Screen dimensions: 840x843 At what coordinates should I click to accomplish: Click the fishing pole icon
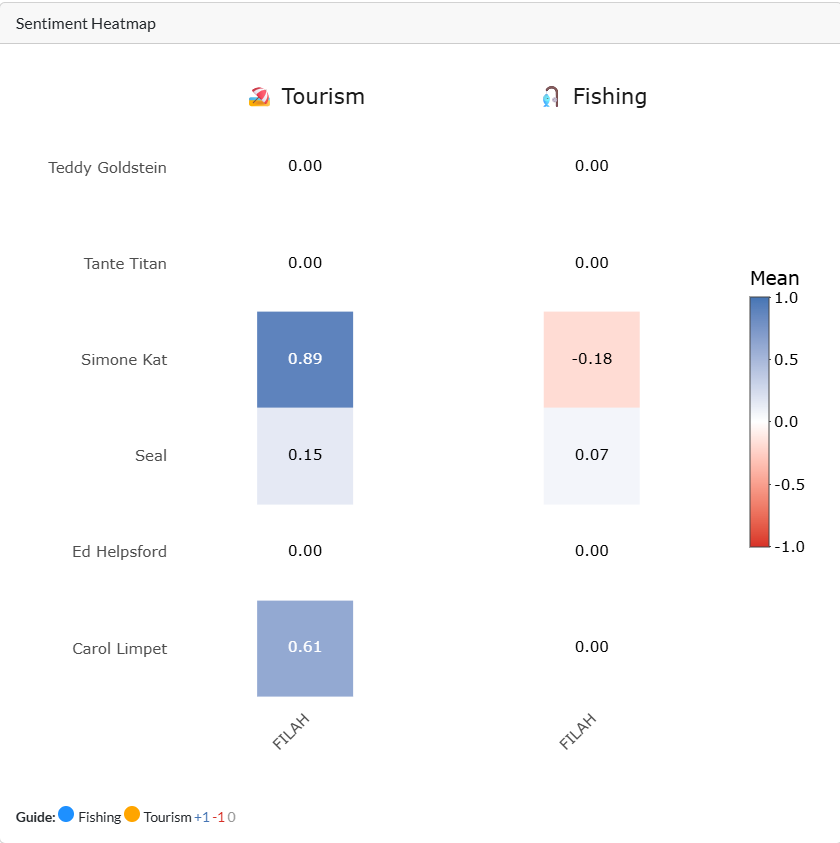[x=550, y=97]
